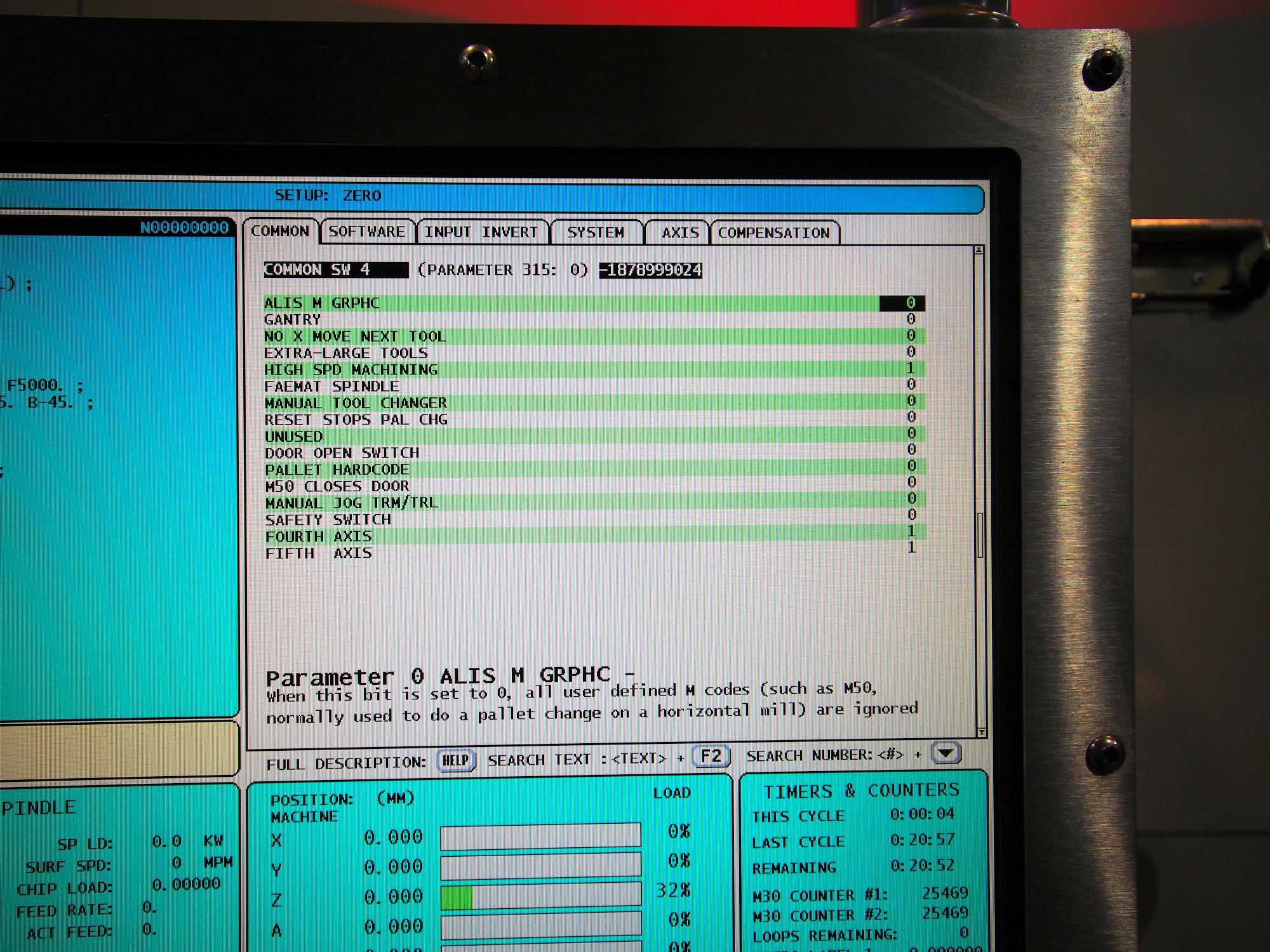Screen dimensions: 1270x952
Task: Toggle the GANTRY bit value
Action: [911, 319]
